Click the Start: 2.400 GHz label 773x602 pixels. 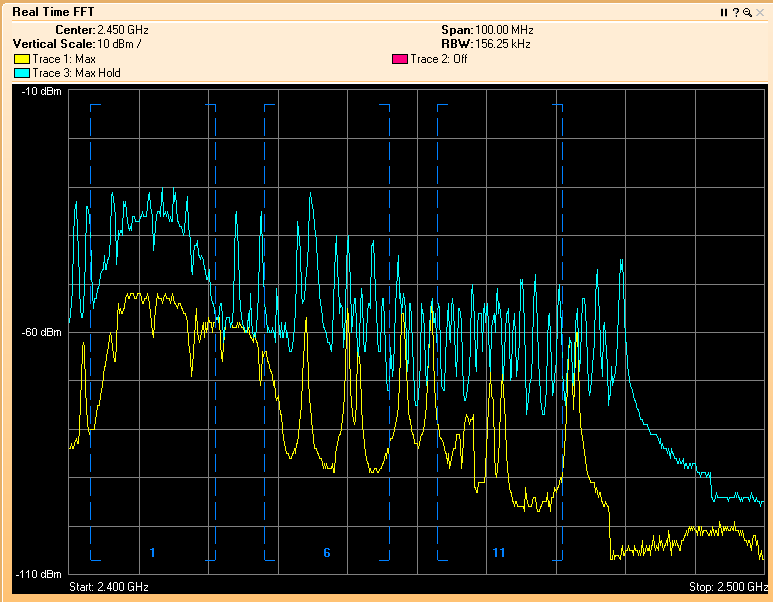pyautogui.click(x=108, y=586)
